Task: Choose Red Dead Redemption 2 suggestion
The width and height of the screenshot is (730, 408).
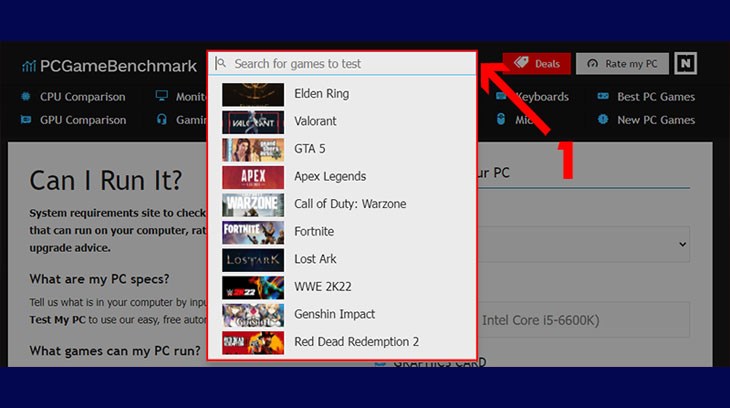Action: [x=356, y=342]
